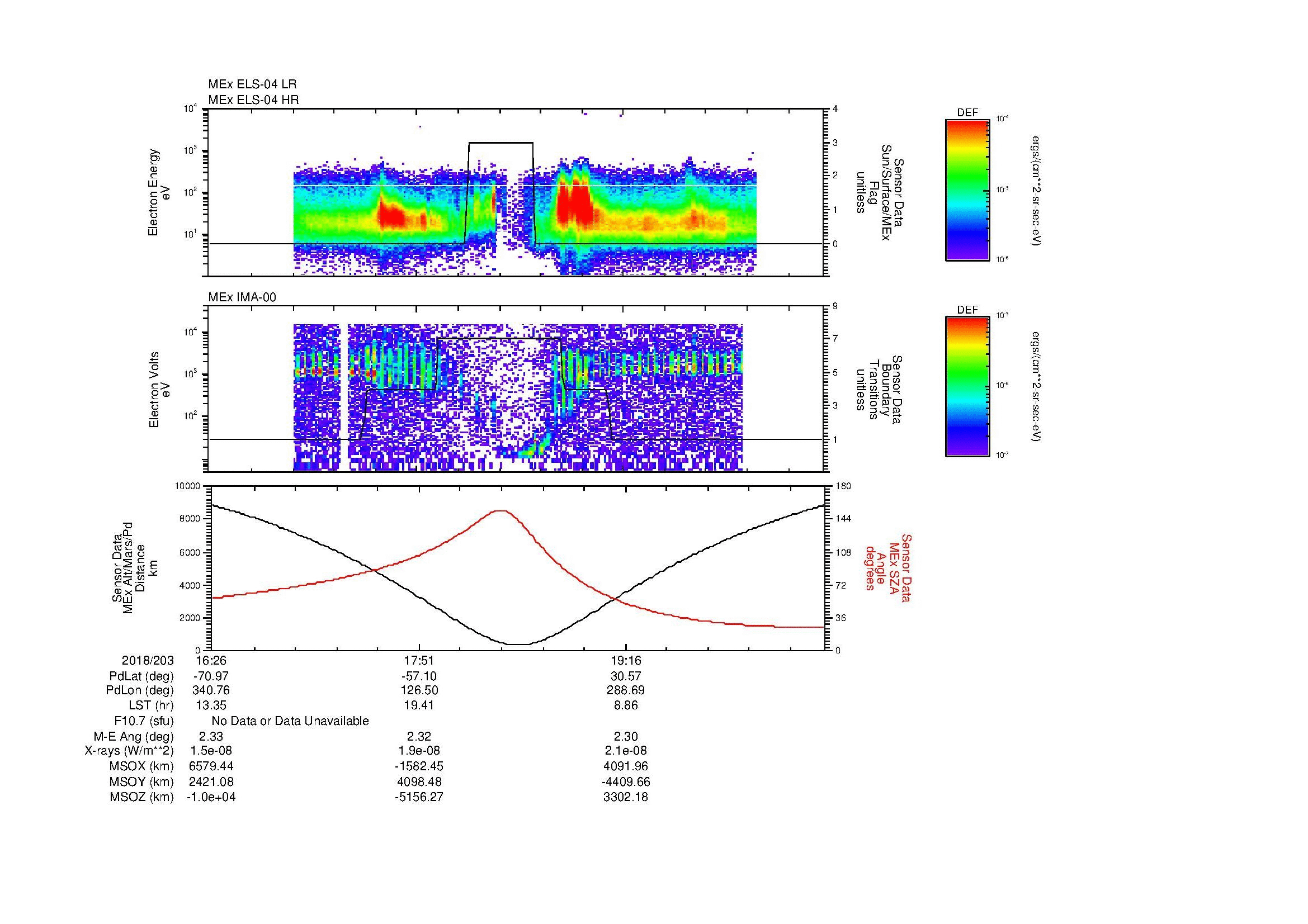Click the X-rays value 2.1e-08

tap(626, 751)
